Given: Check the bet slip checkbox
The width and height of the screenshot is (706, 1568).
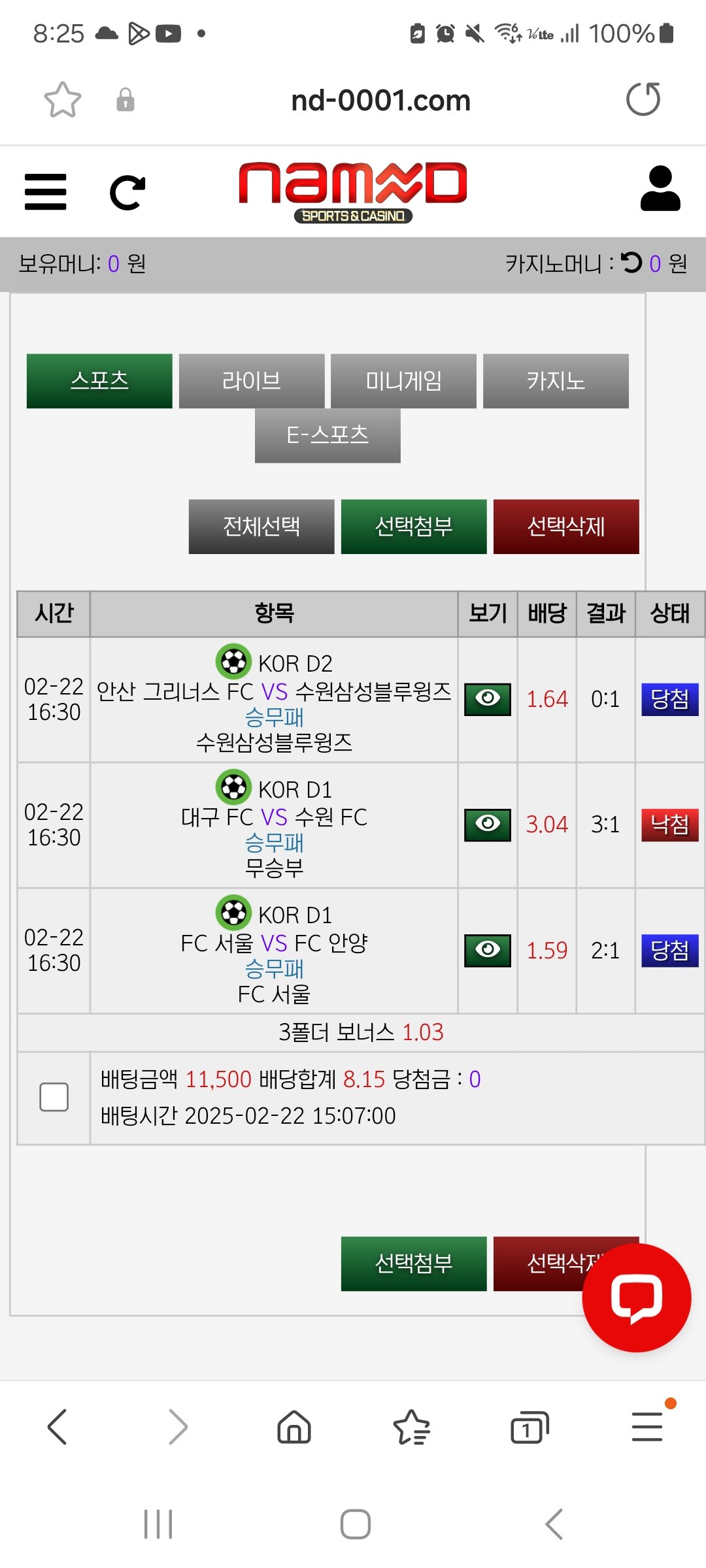Looking at the screenshot, I should coord(54,1097).
